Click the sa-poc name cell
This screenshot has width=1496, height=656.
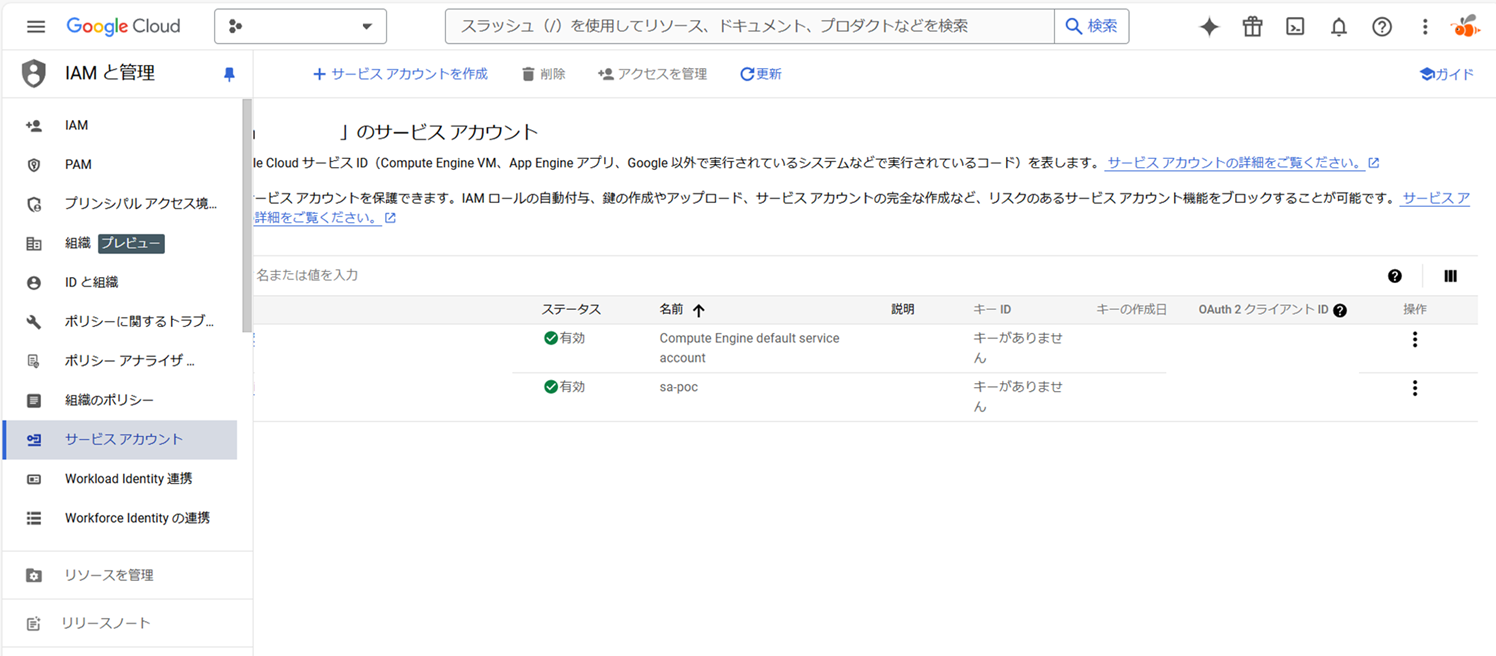pyautogui.click(x=679, y=387)
